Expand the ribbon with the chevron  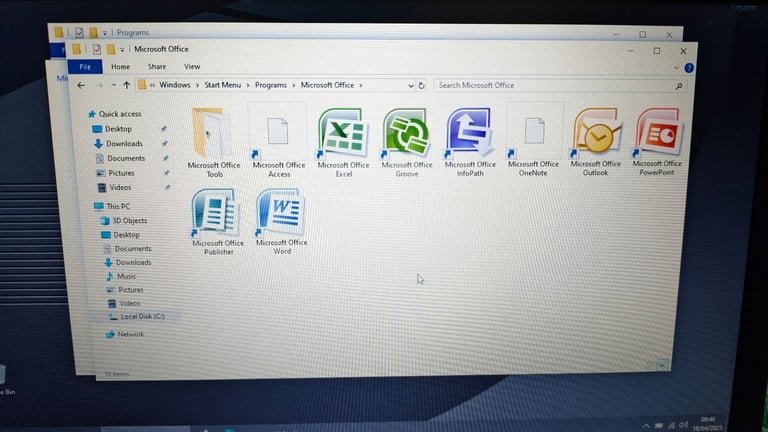[676, 68]
